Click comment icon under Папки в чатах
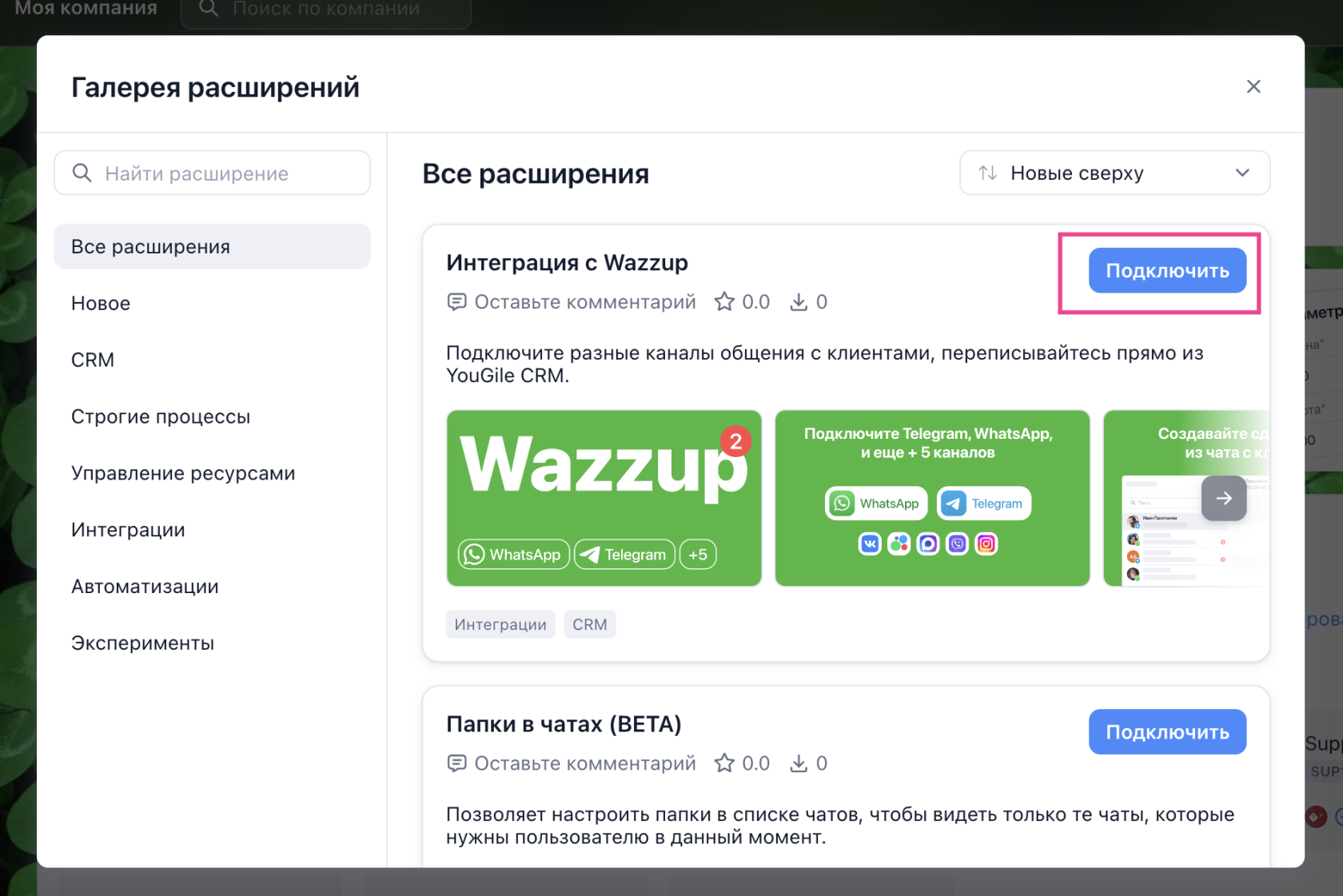This screenshot has height=896, width=1343. (x=456, y=763)
